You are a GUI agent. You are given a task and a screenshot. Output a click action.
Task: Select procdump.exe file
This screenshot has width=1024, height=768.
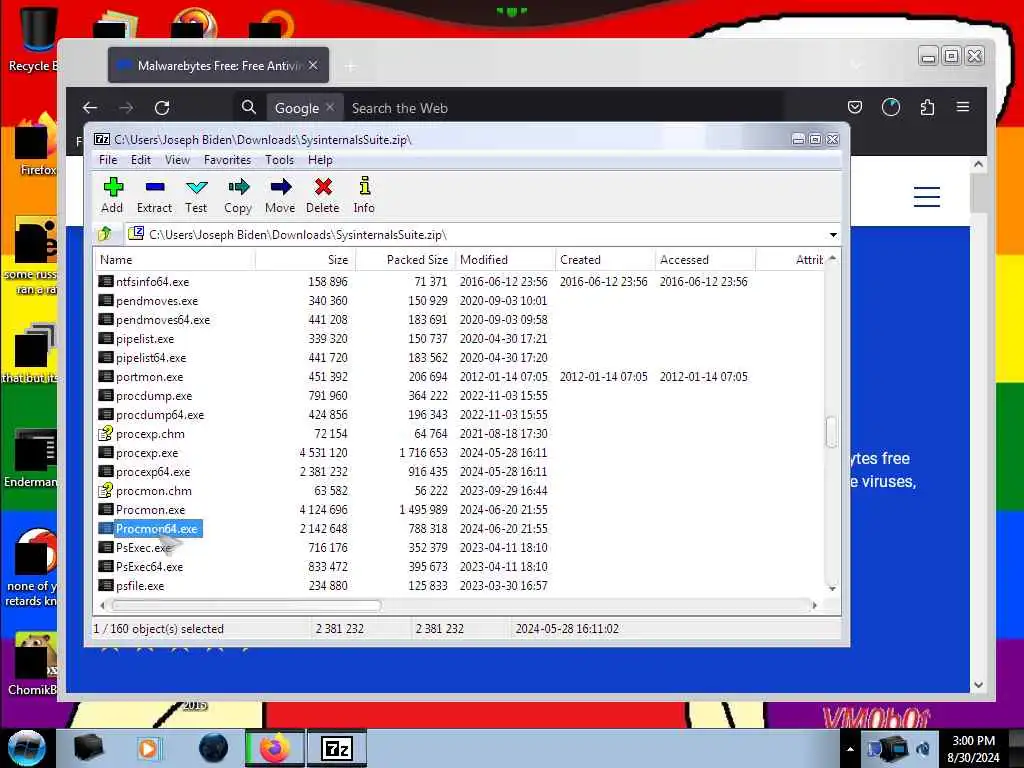(154, 396)
